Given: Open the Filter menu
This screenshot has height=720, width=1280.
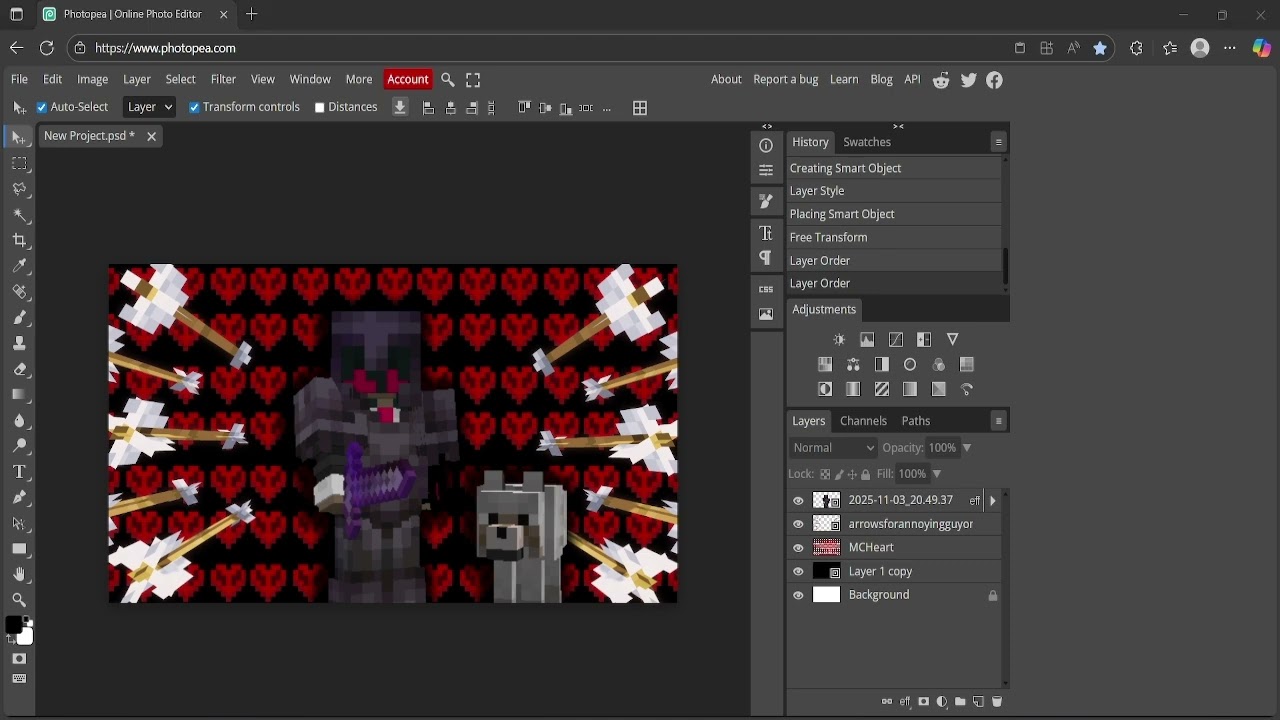Looking at the screenshot, I should pyautogui.click(x=223, y=79).
